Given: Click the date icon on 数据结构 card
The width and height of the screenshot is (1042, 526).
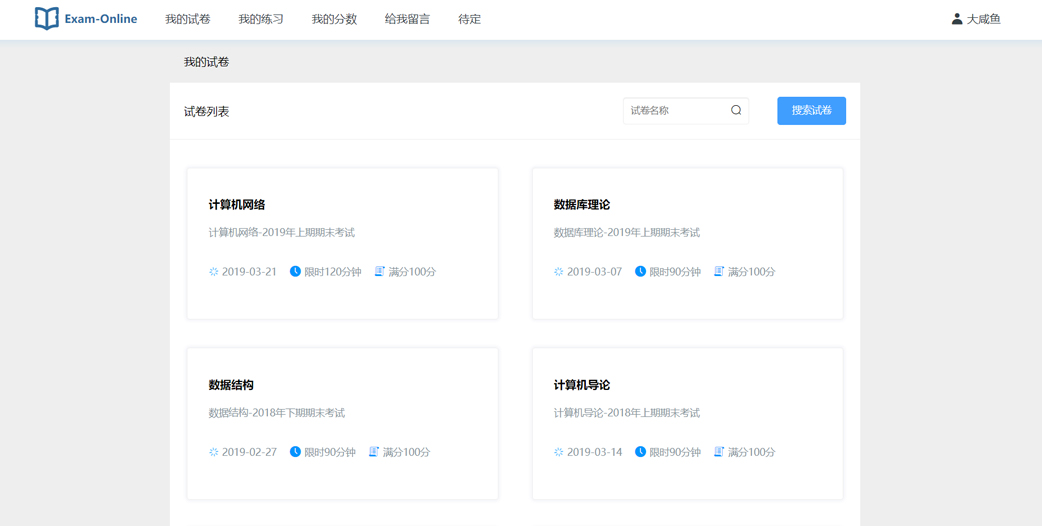Looking at the screenshot, I should pyautogui.click(x=214, y=452).
